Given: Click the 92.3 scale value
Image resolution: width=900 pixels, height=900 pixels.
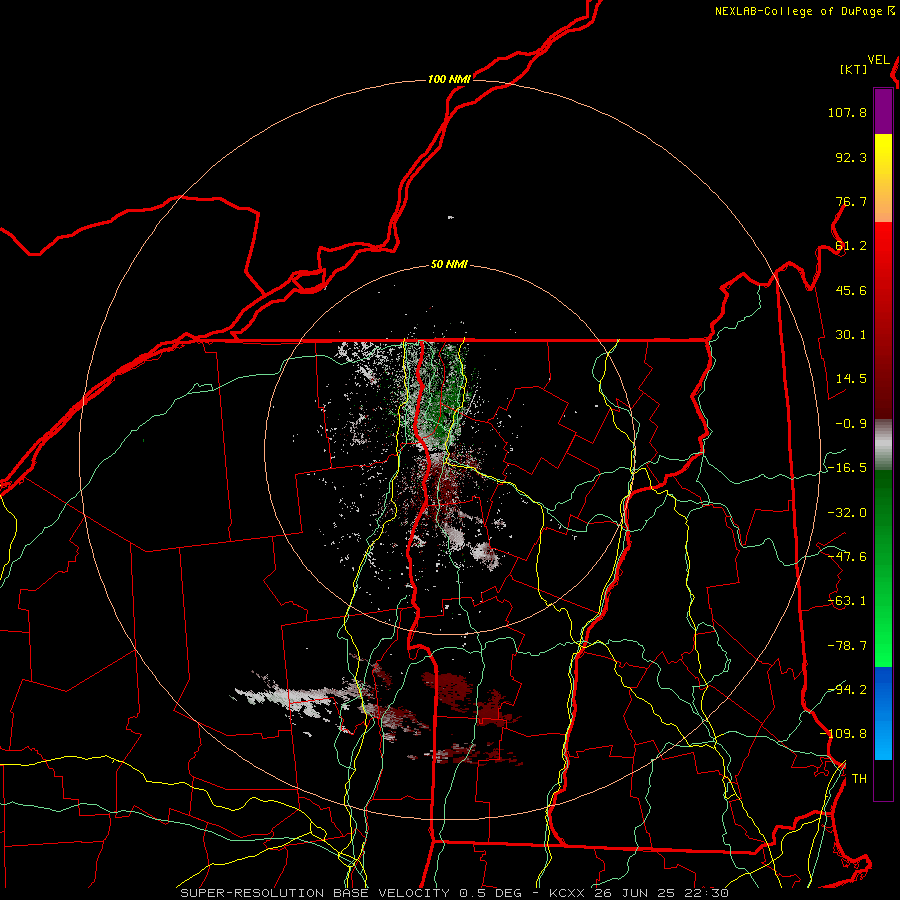Looking at the screenshot, I should pos(851,157).
